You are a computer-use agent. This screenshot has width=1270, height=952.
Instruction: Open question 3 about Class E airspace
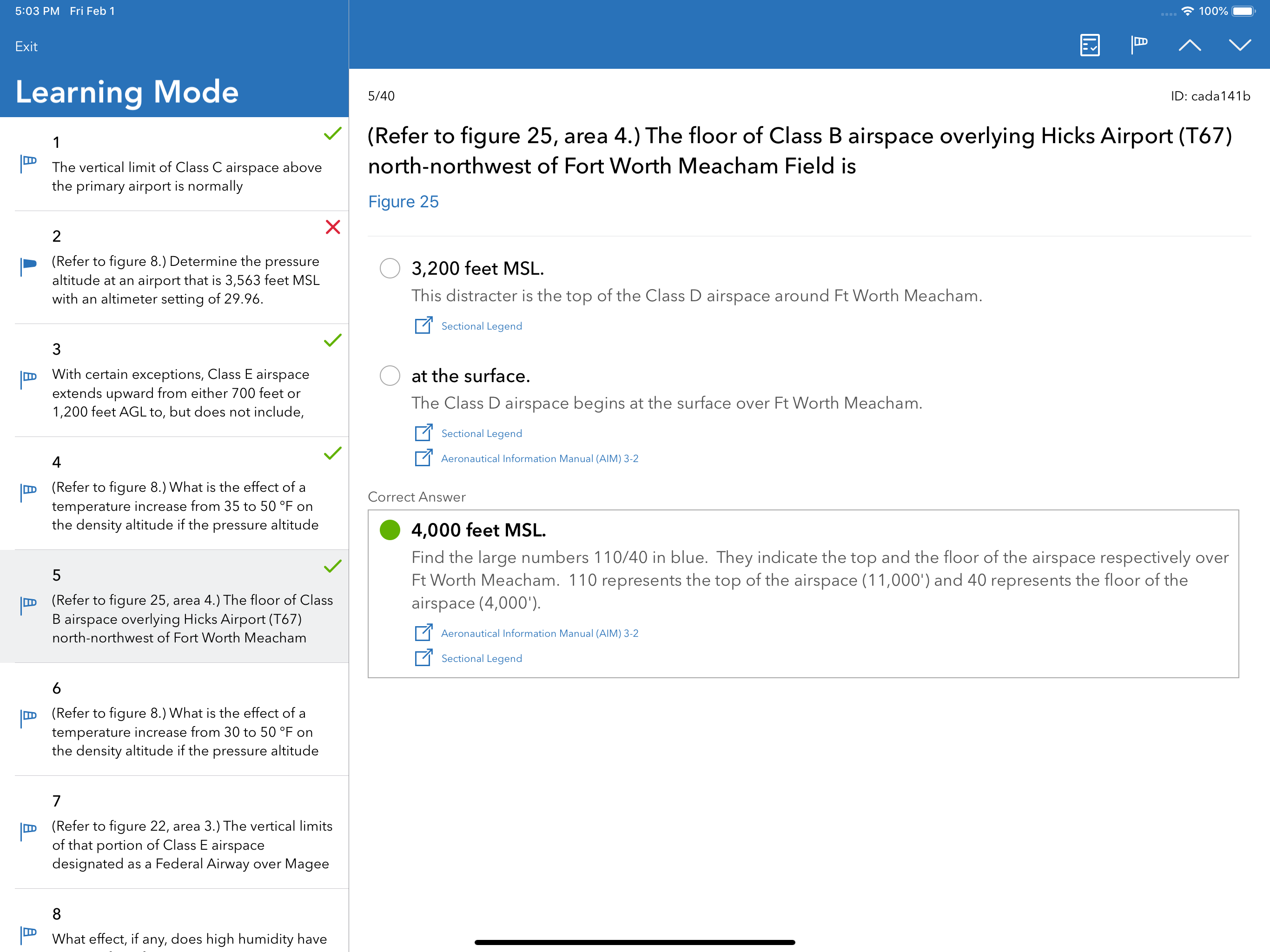[174, 381]
